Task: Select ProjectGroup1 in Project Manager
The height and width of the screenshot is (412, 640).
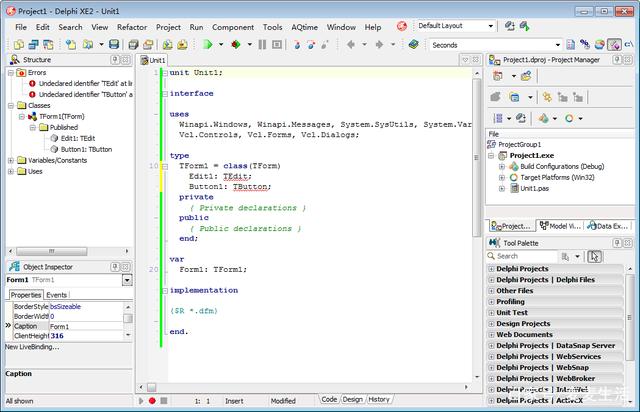Action: coord(520,145)
